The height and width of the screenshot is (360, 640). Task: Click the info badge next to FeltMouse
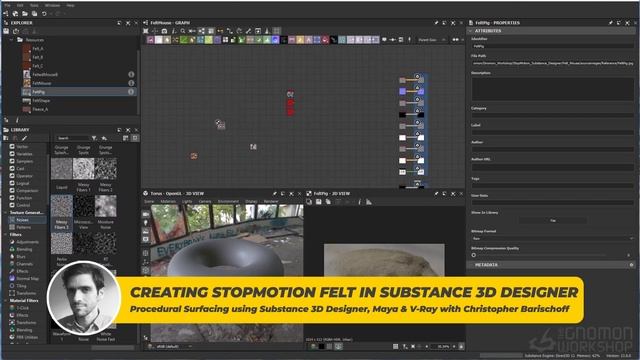[x=131, y=83]
